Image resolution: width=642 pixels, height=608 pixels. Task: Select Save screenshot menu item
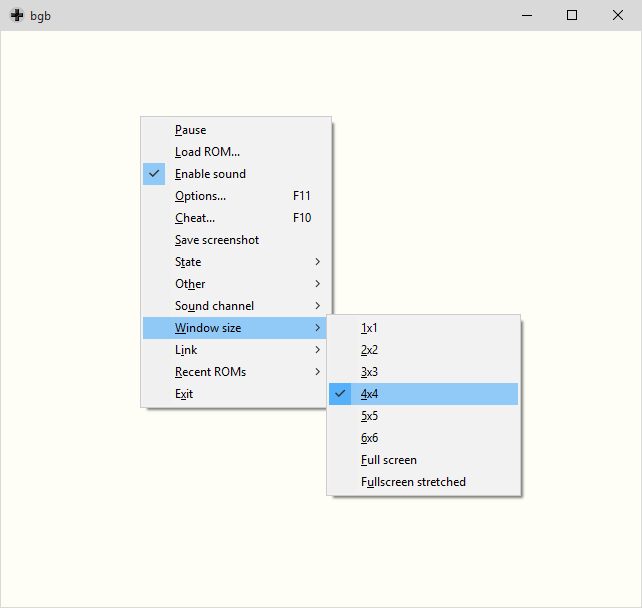coord(217,240)
